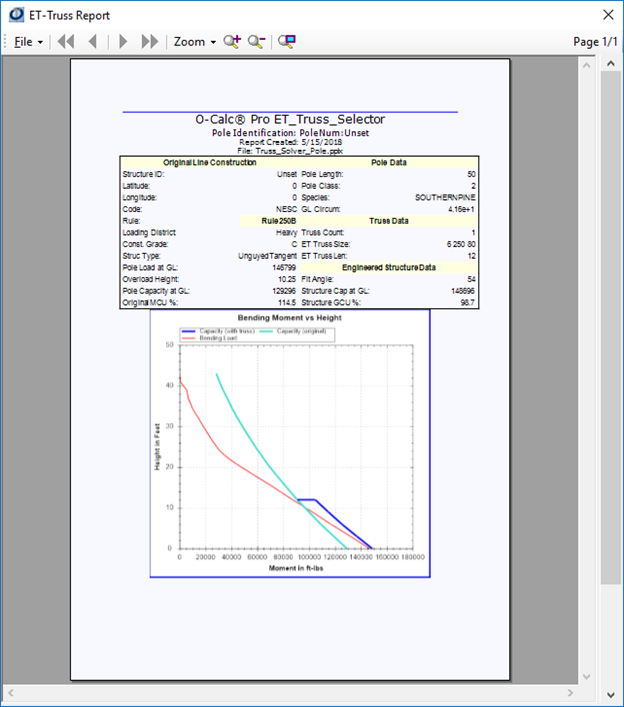This screenshot has height=707, width=624.
Task: Click the Rule 250B value
Action: click(279, 221)
